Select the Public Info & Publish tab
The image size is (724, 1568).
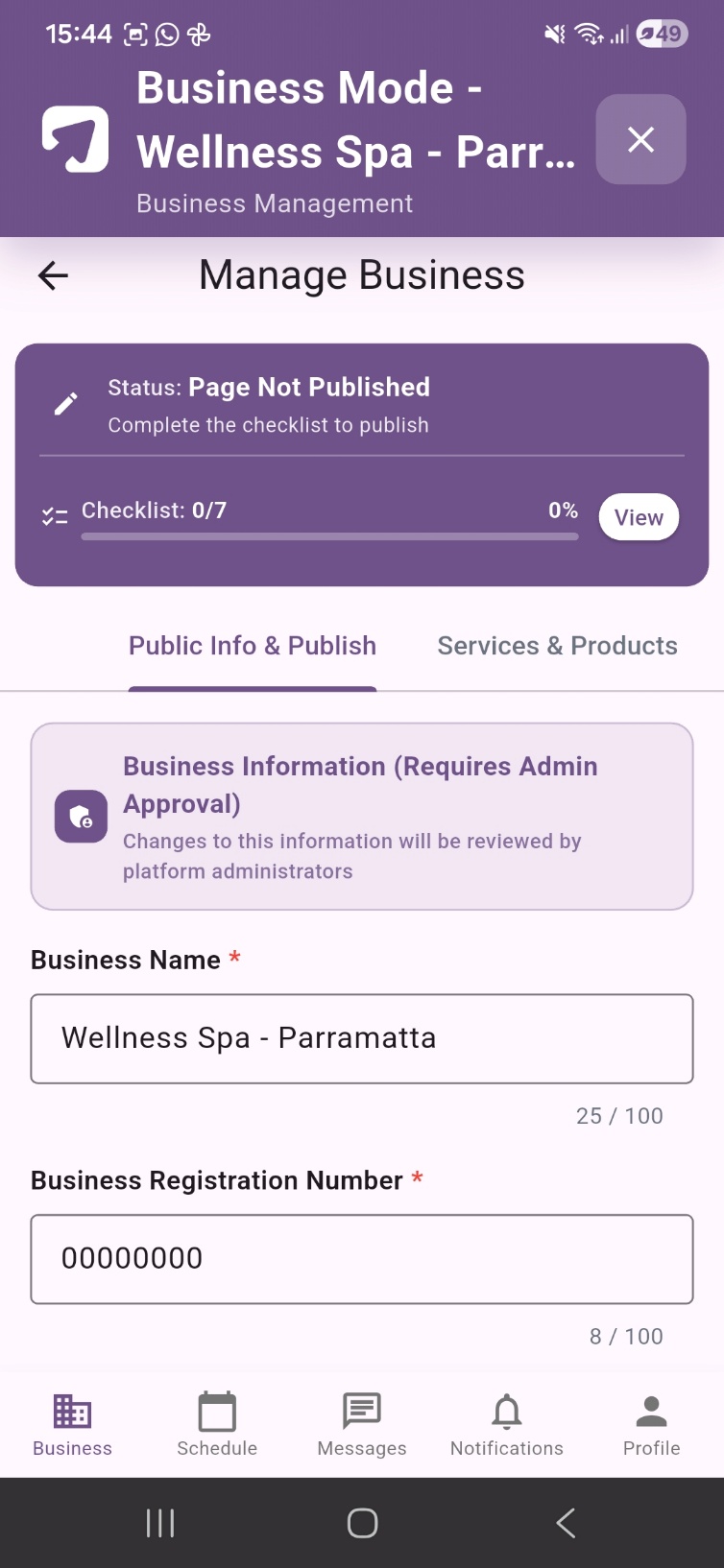point(253,646)
